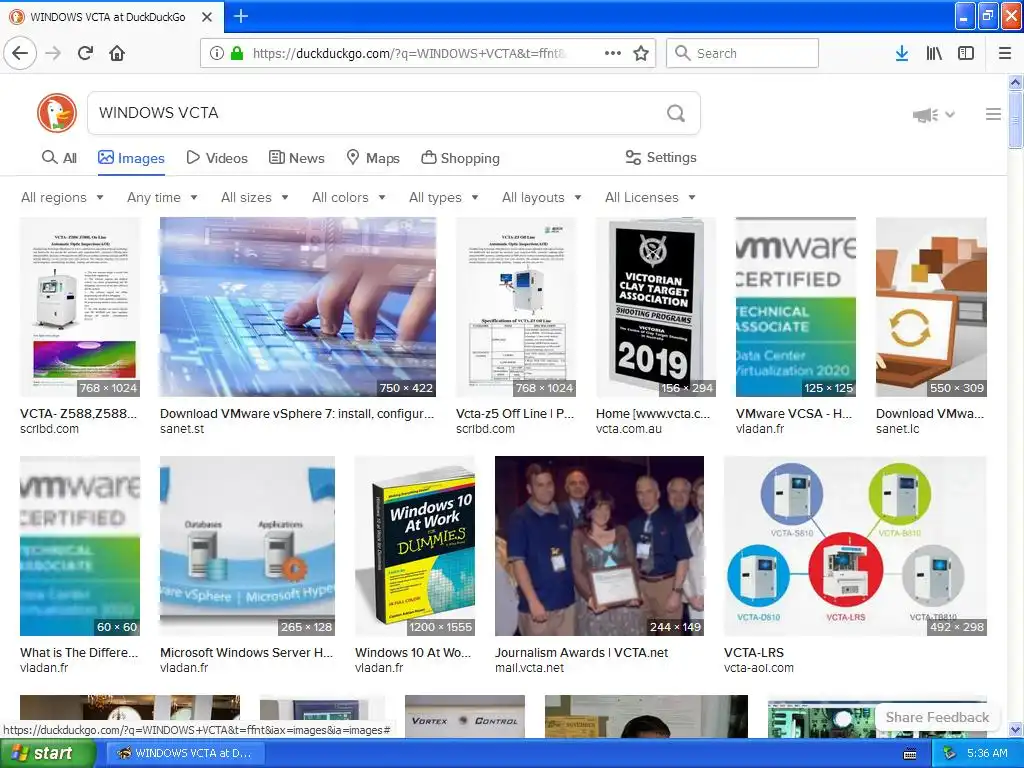
Task: Click the Share Feedback button
Action: coord(937,717)
